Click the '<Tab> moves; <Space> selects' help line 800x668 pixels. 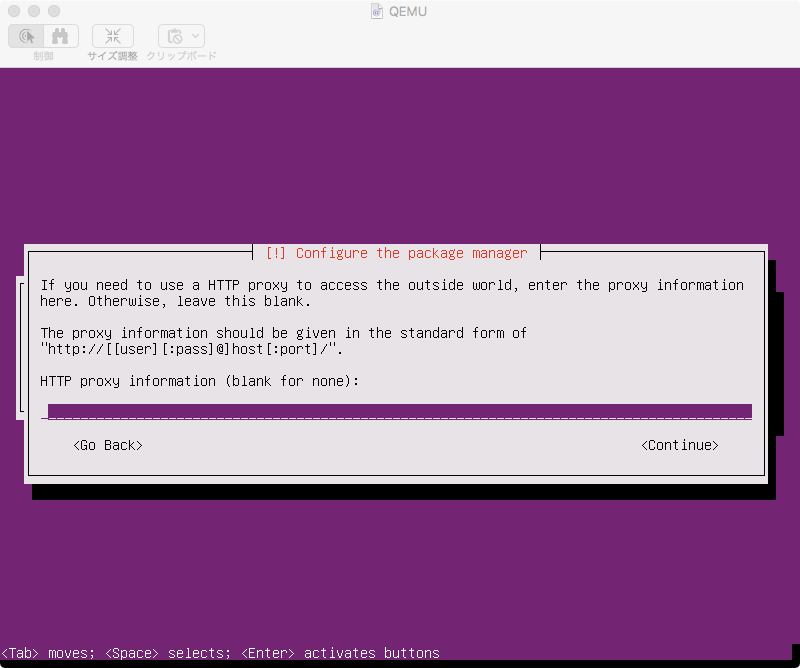(x=220, y=653)
